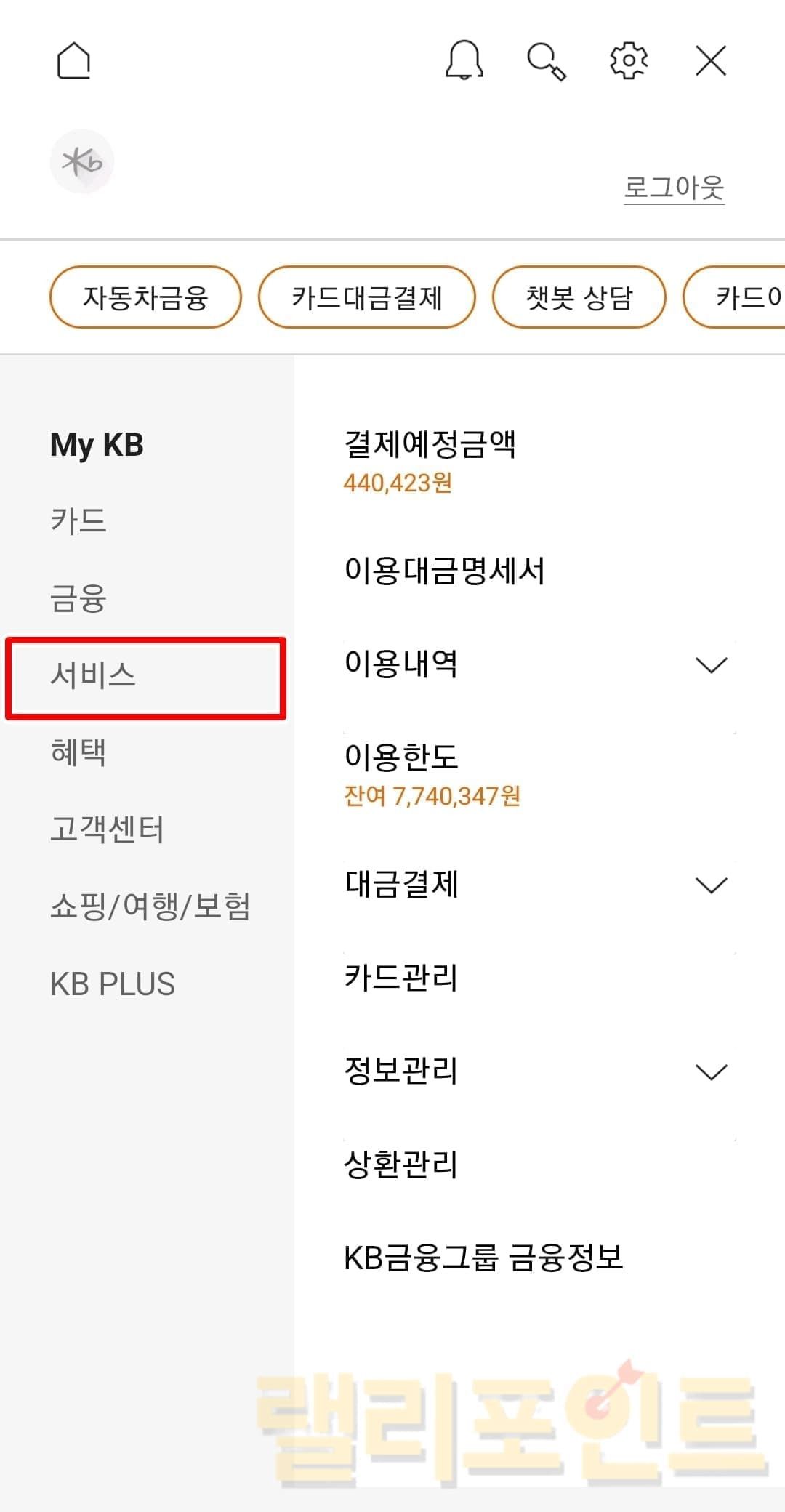Tap the 로그아웃 link
Screen dimensions: 785x1512
click(674, 188)
